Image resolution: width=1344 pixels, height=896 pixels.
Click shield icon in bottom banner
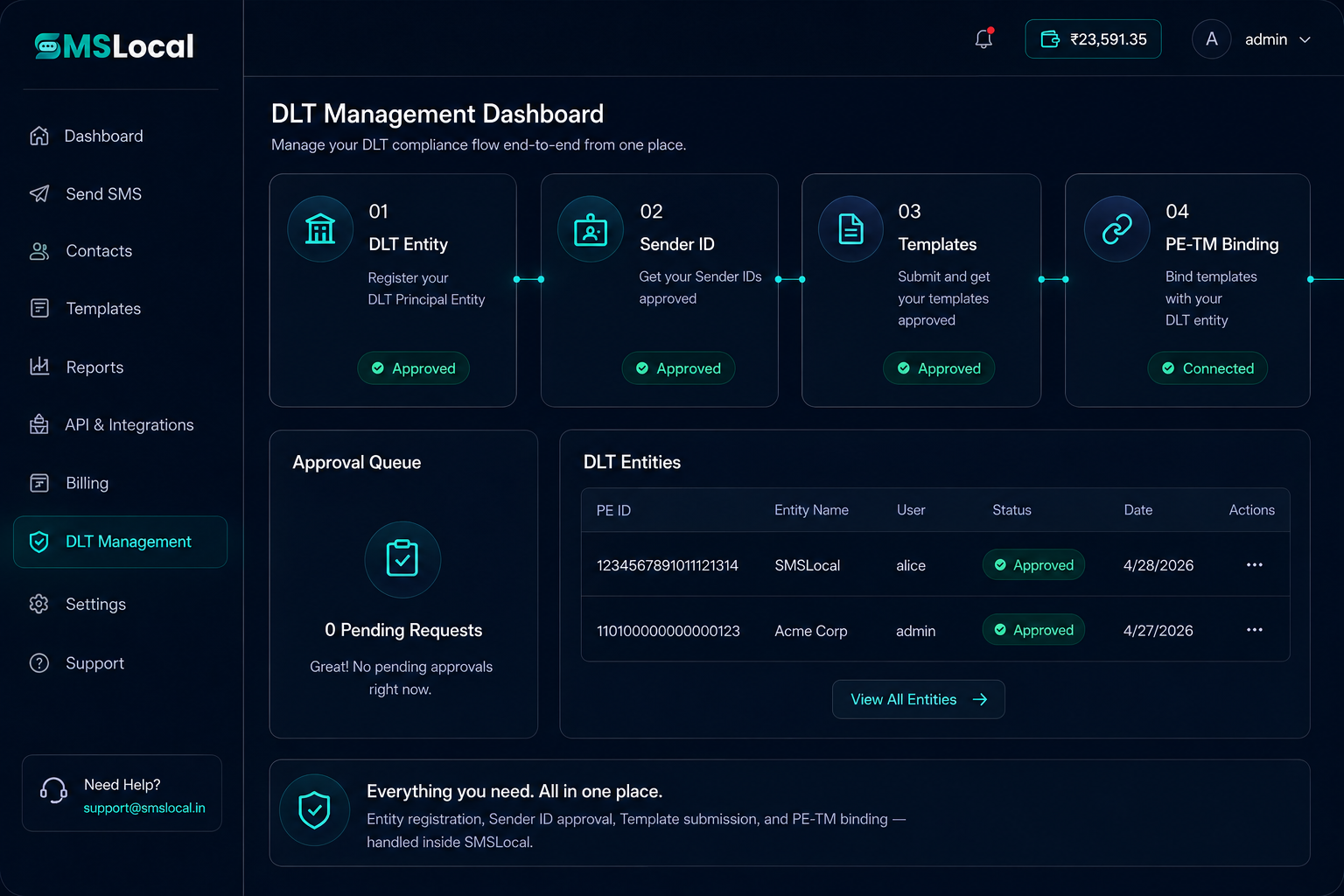(x=314, y=810)
